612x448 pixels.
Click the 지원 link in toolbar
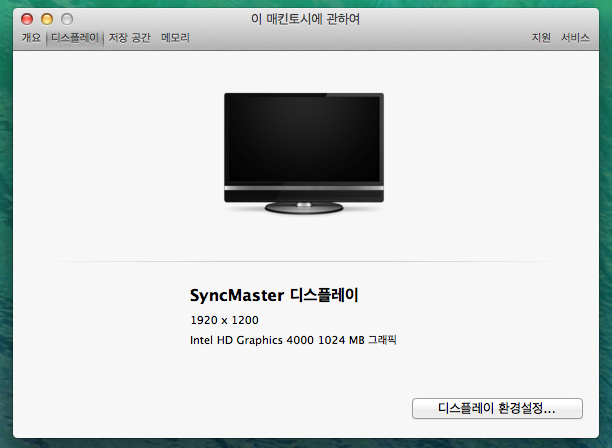click(541, 38)
